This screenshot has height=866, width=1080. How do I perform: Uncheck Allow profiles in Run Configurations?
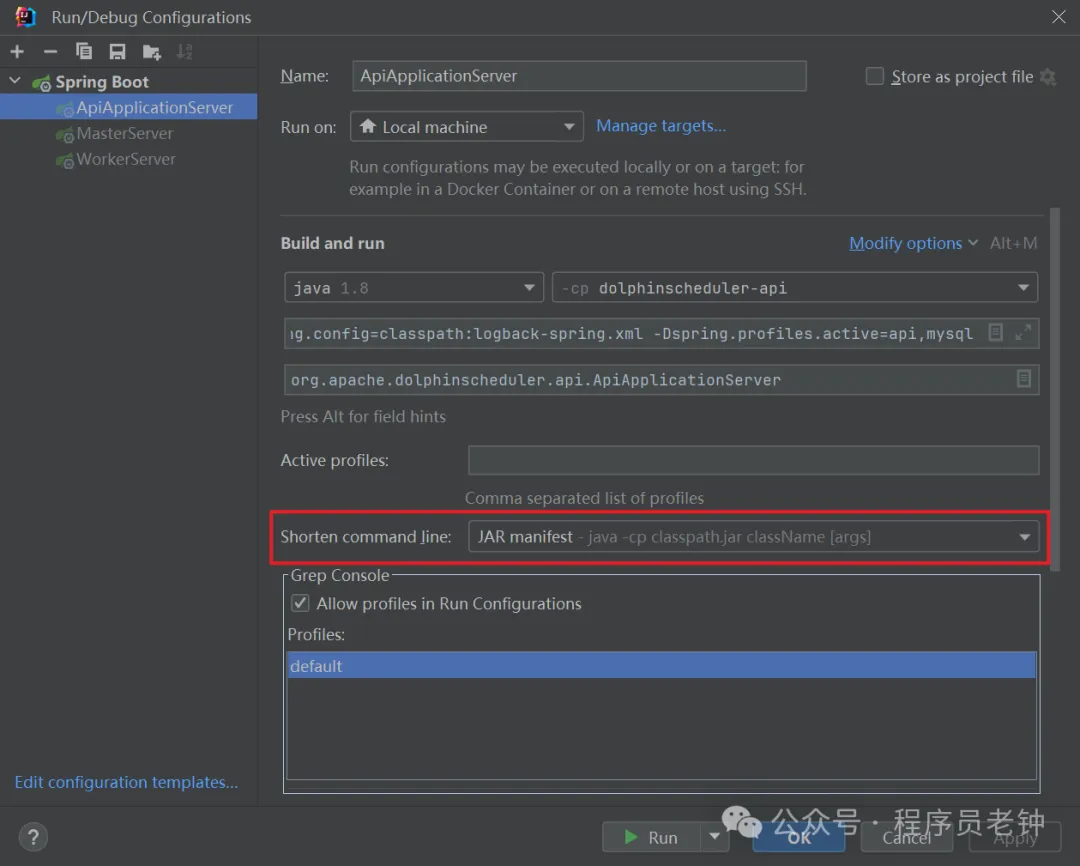300,604
